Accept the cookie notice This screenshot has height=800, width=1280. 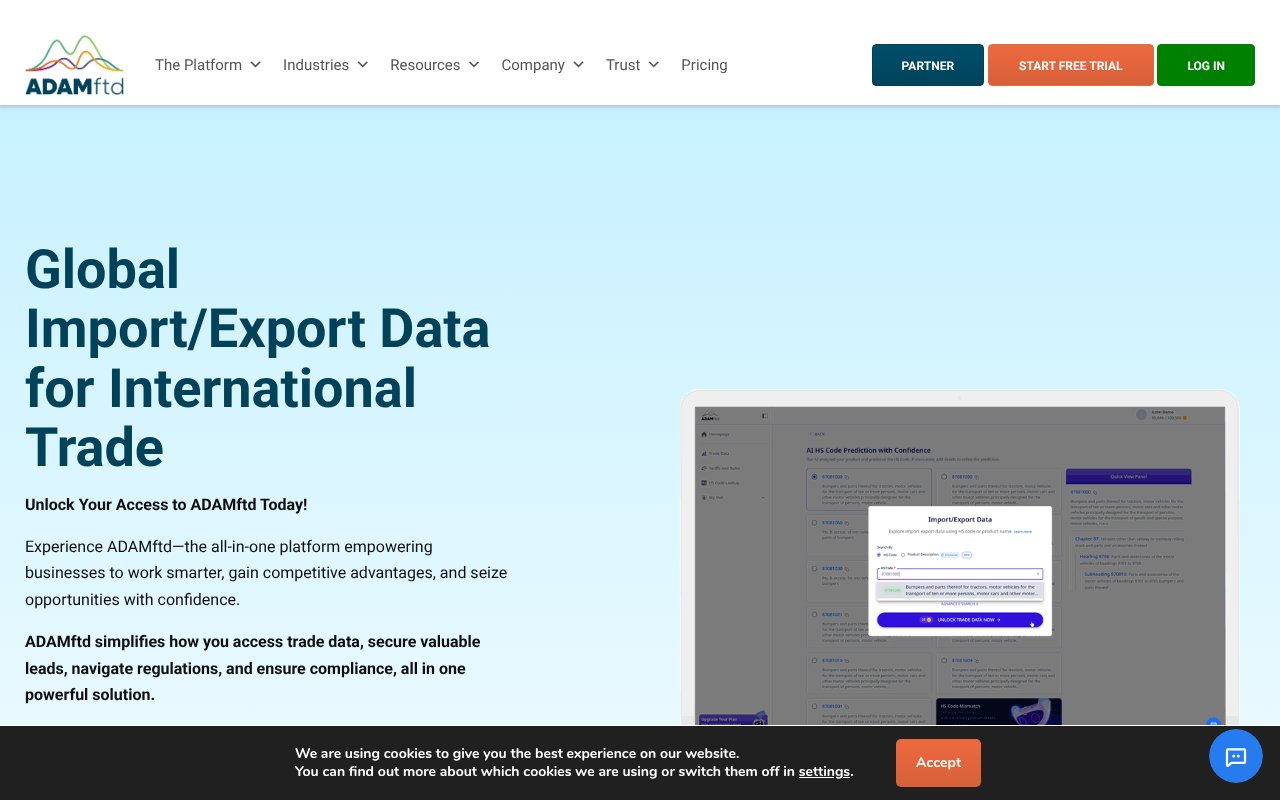[x=938, y=762]
